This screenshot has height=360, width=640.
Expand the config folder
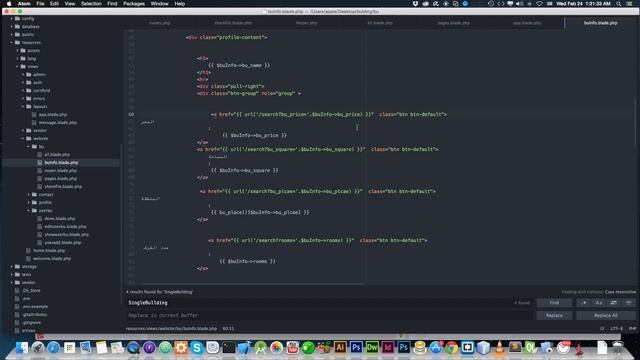(x=28, y=18)
